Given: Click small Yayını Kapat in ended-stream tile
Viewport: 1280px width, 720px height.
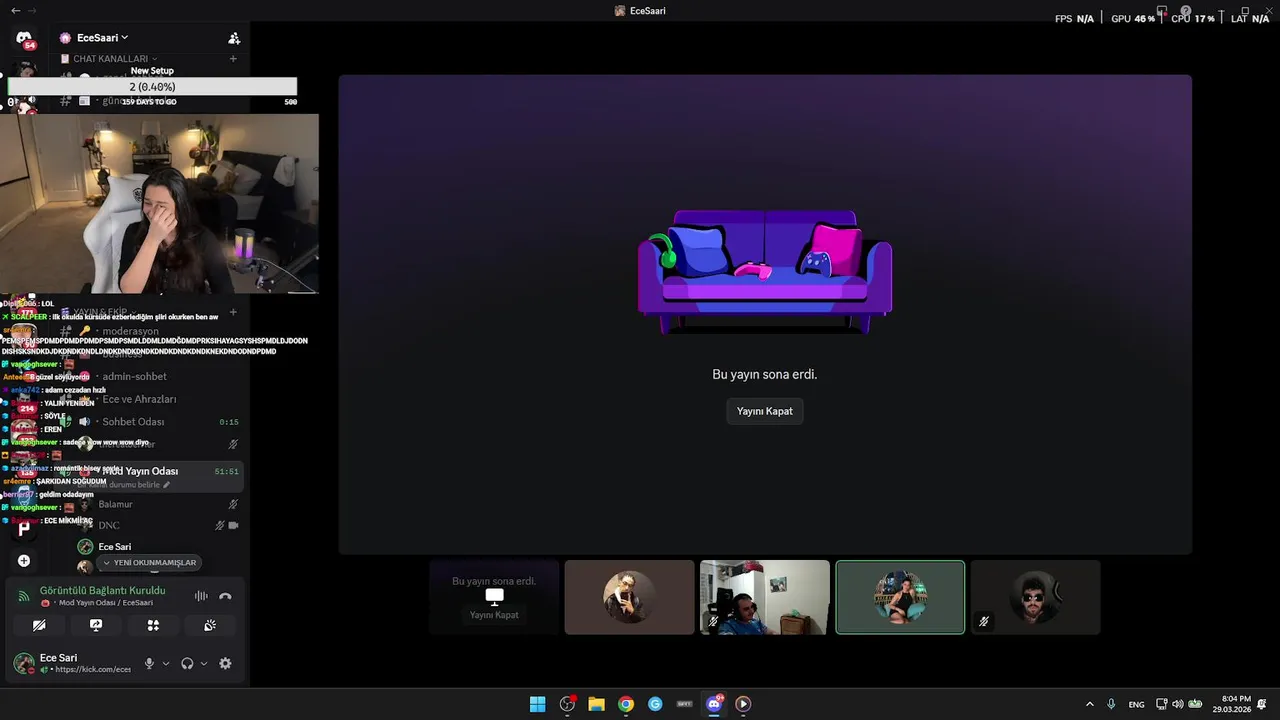Looking at the screenshot, I should coord(494,615).
